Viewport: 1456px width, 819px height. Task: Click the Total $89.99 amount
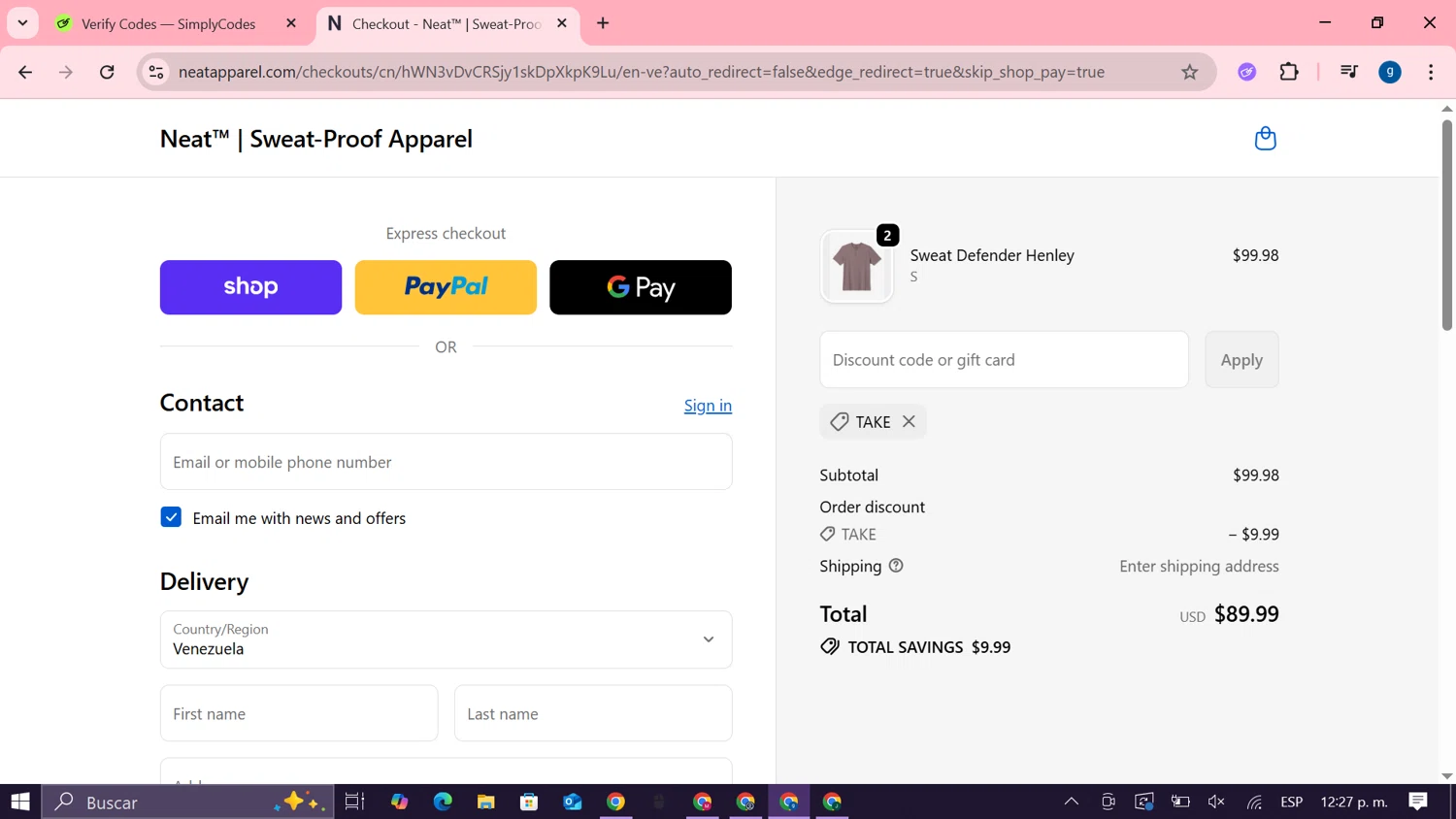(1246, 614)
